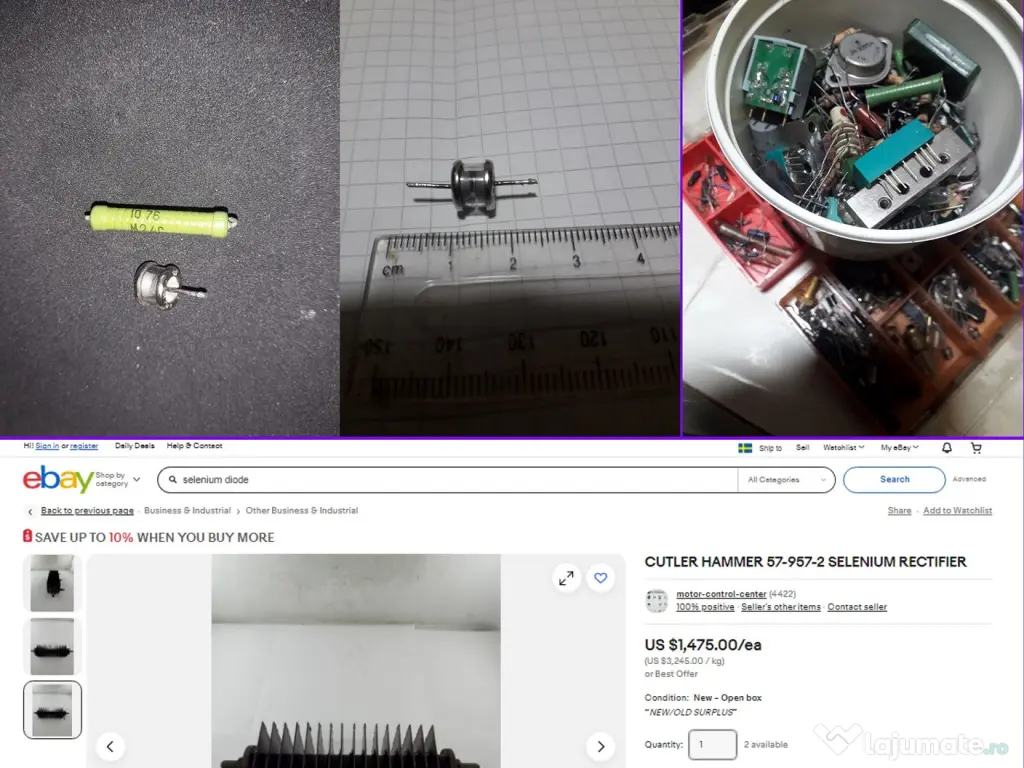Select the third product thumbnail
Viewport: 1024px width, 768px height.
point(51,710)
